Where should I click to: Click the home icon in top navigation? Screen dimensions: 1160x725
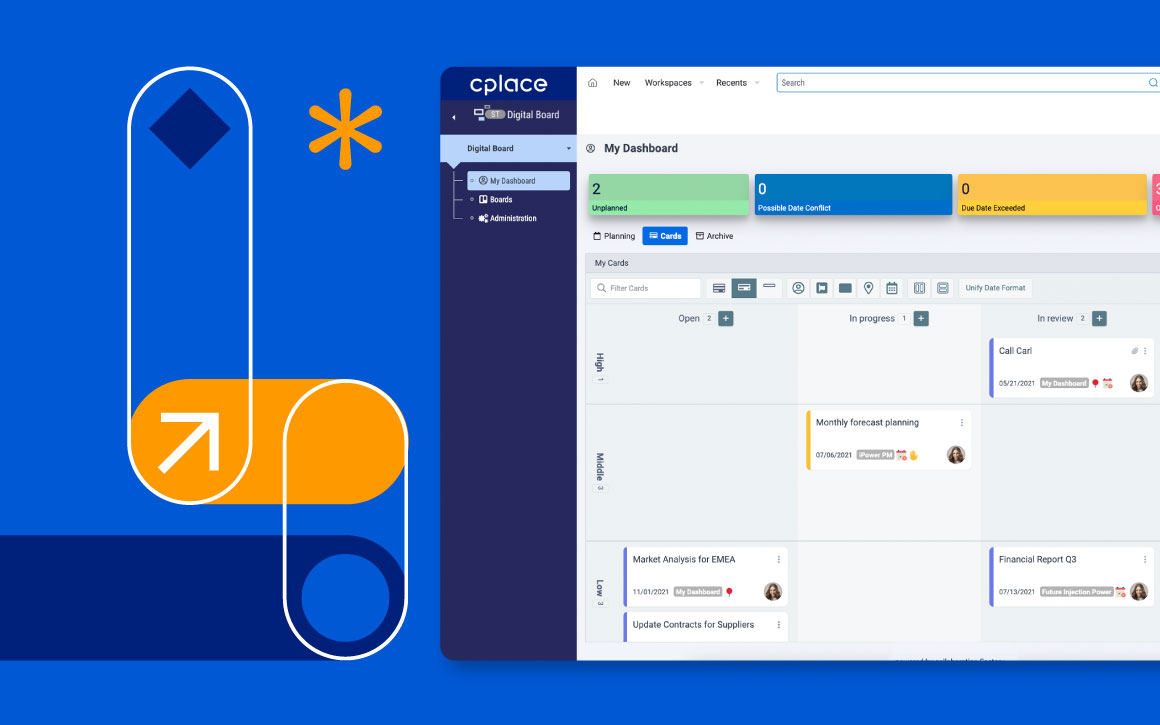tap(592, 83)
